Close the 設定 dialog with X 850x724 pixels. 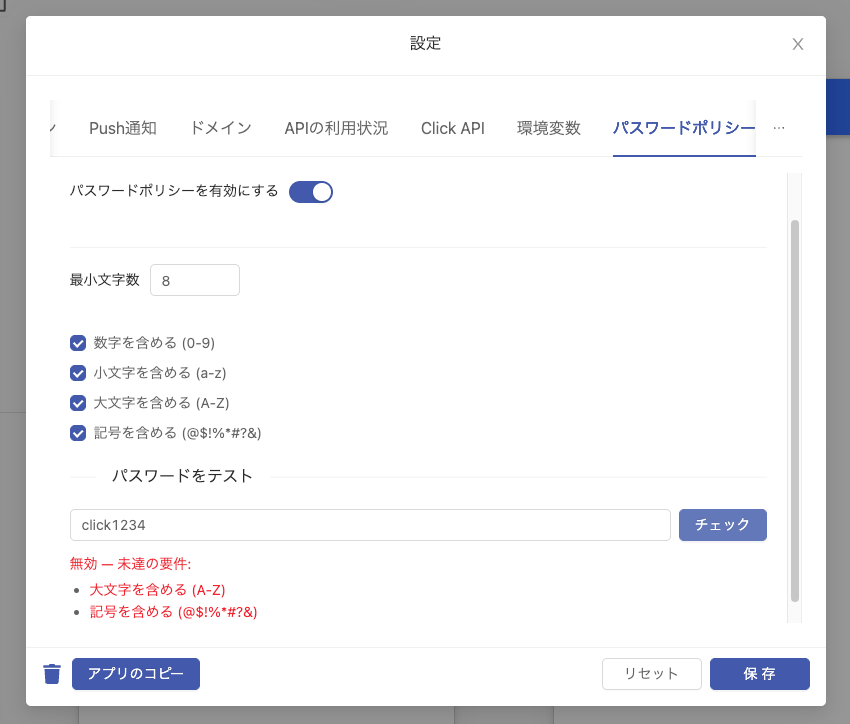(x=797, y=44)
